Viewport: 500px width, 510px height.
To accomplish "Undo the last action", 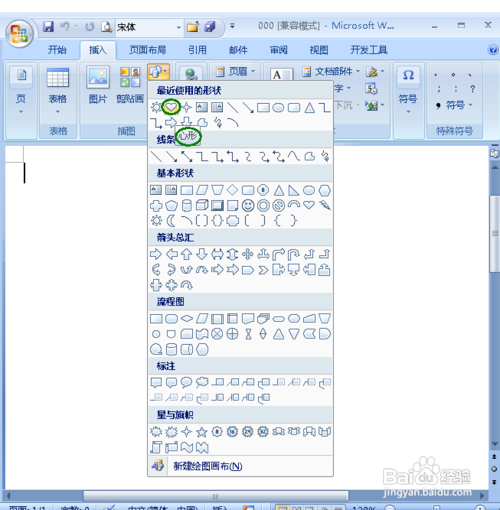I will 65,26.
